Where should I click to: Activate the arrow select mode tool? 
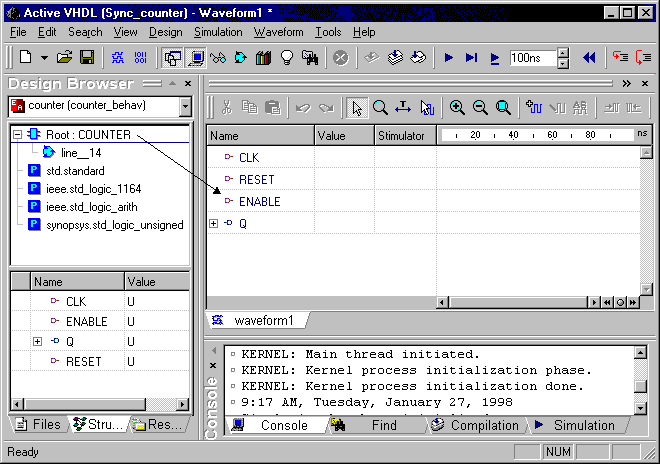pyautogui.click(x=356, y=108)
